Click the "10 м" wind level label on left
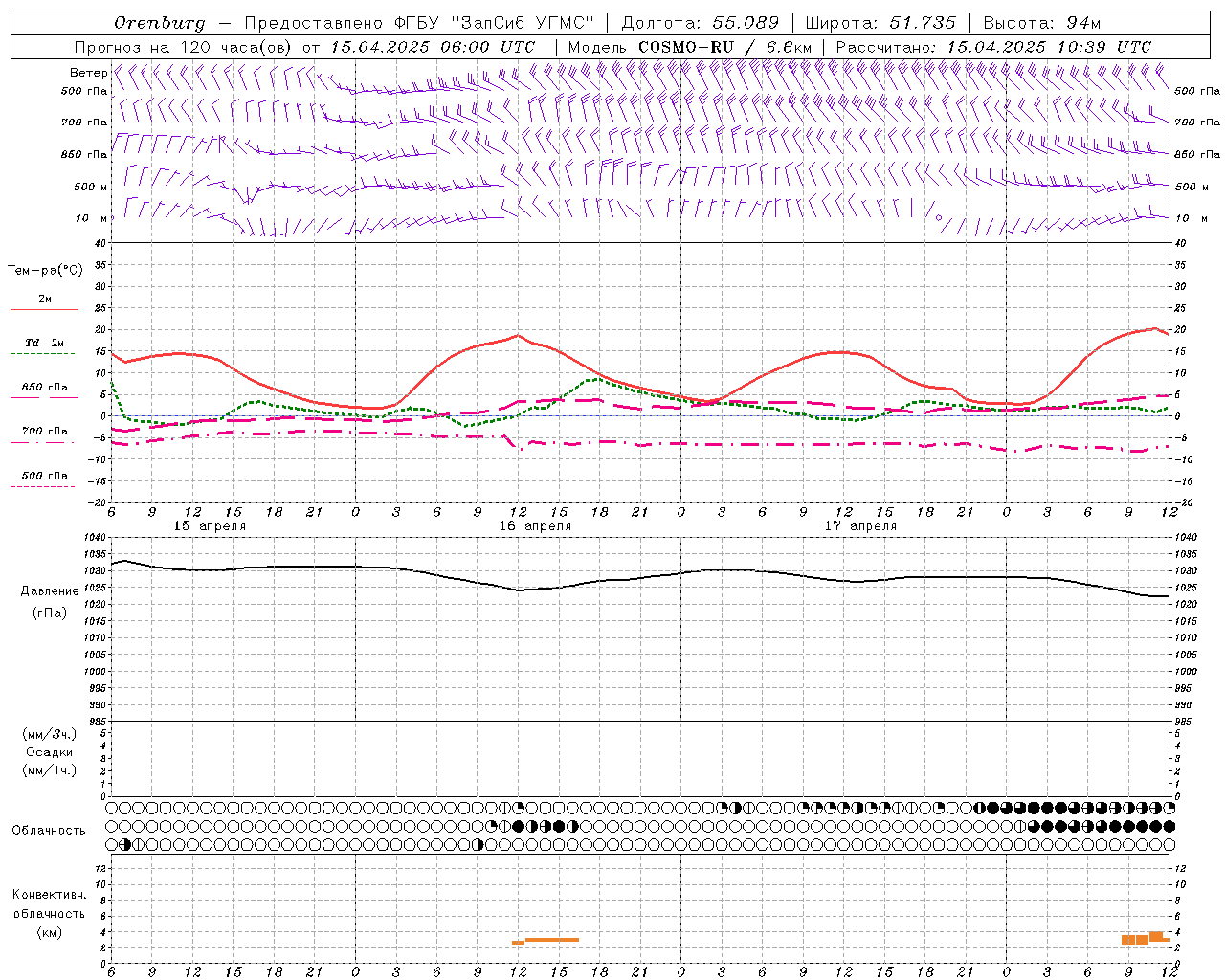 [x=92, y=219]
